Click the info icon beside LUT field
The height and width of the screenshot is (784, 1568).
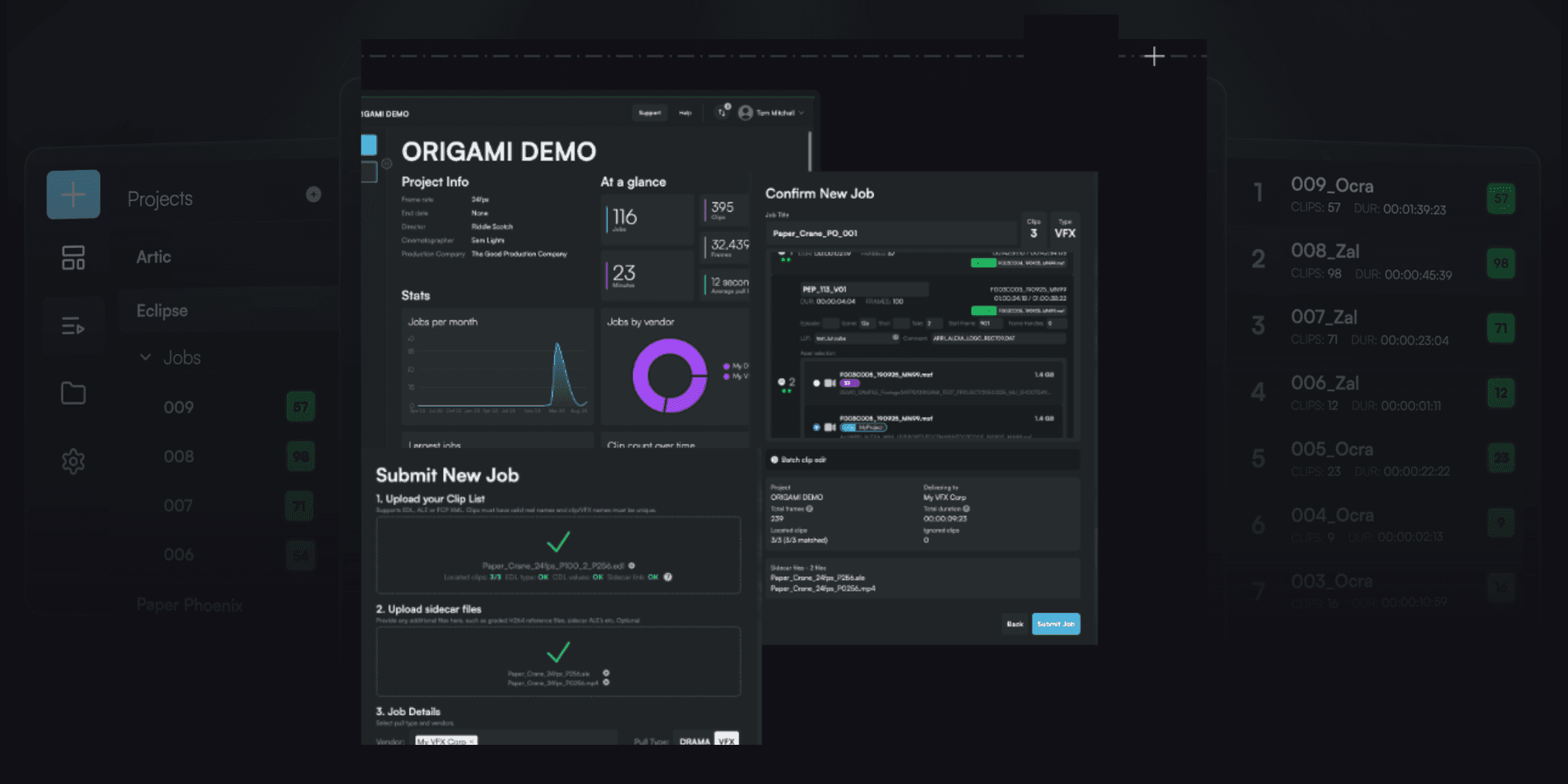[x=895, y=338]
